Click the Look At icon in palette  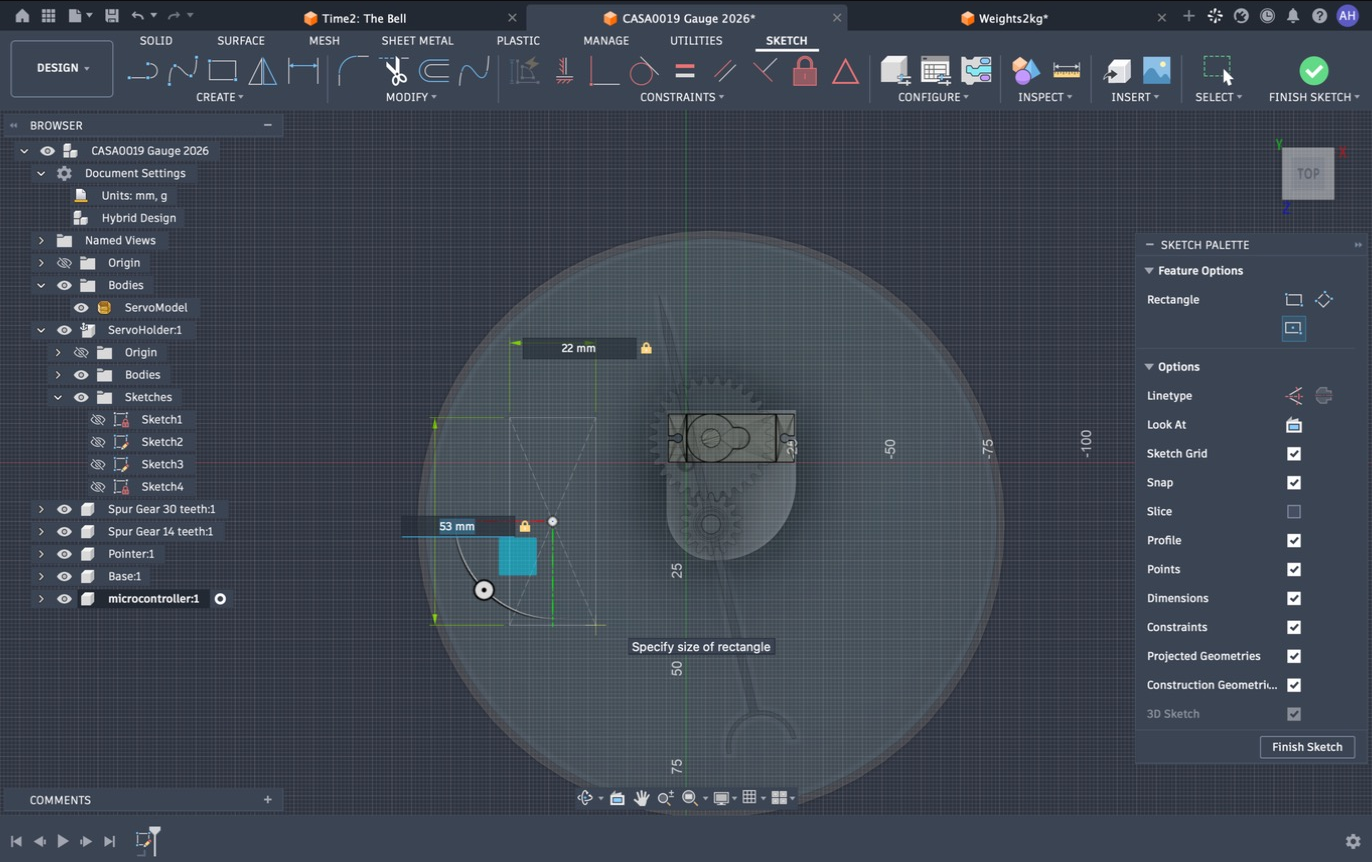pos(1293,425)
